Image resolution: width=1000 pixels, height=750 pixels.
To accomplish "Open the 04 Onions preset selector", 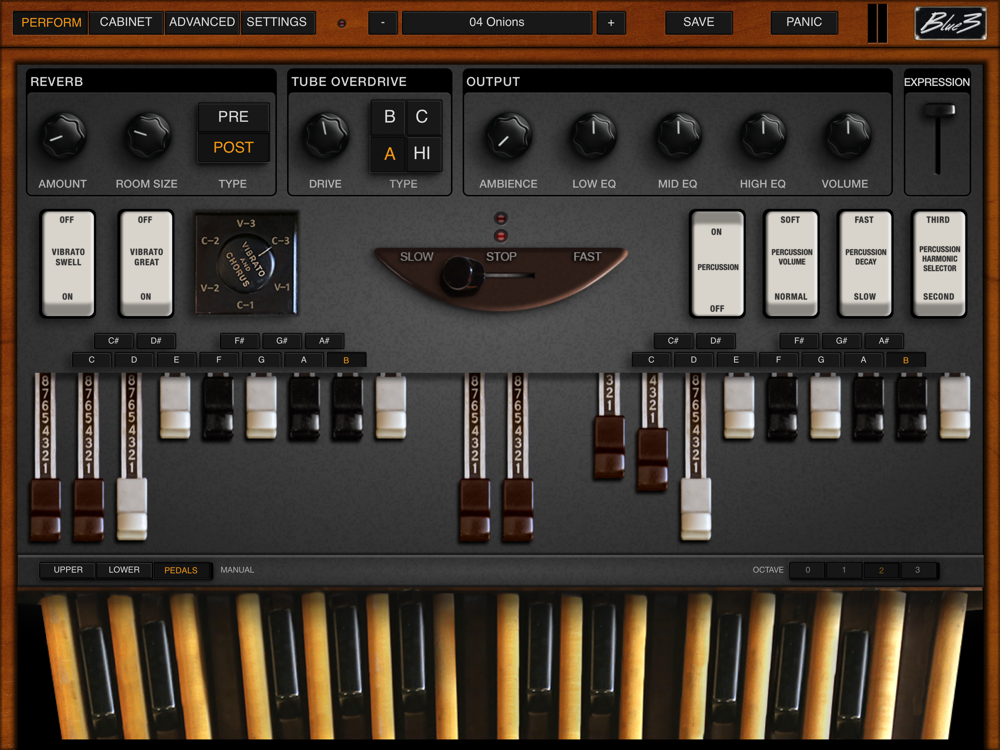I will tap(497, 22).
